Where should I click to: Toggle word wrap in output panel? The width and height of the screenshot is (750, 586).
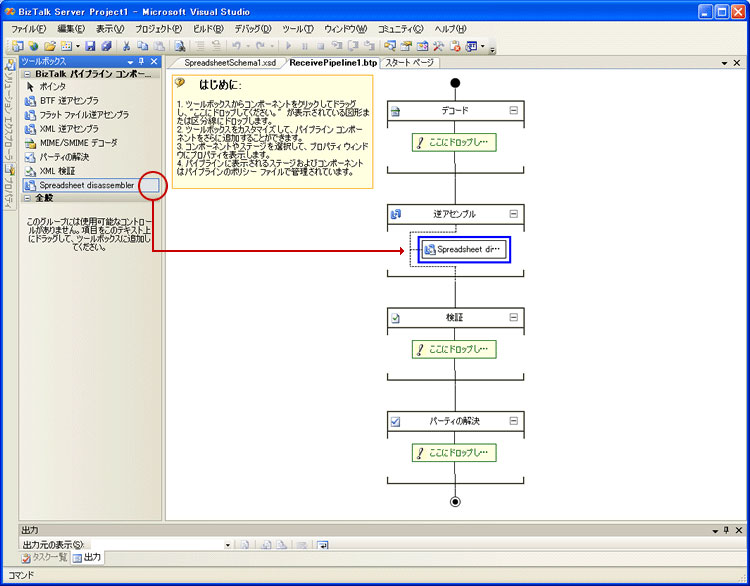pyautogui.click(x=323, y=545)
